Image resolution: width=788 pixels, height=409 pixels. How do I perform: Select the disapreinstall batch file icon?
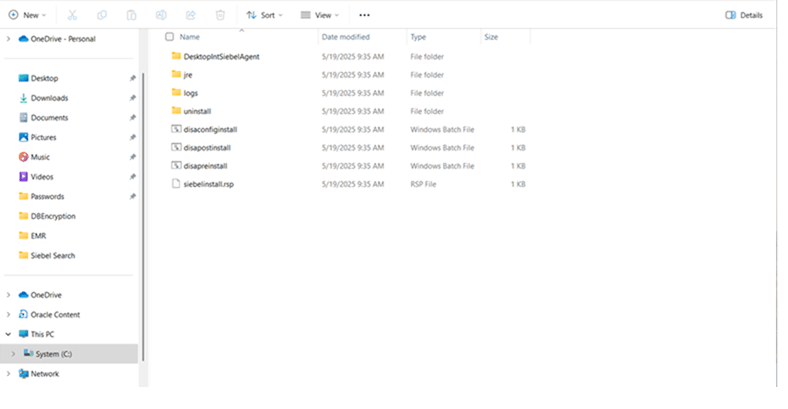coord(176,165)
